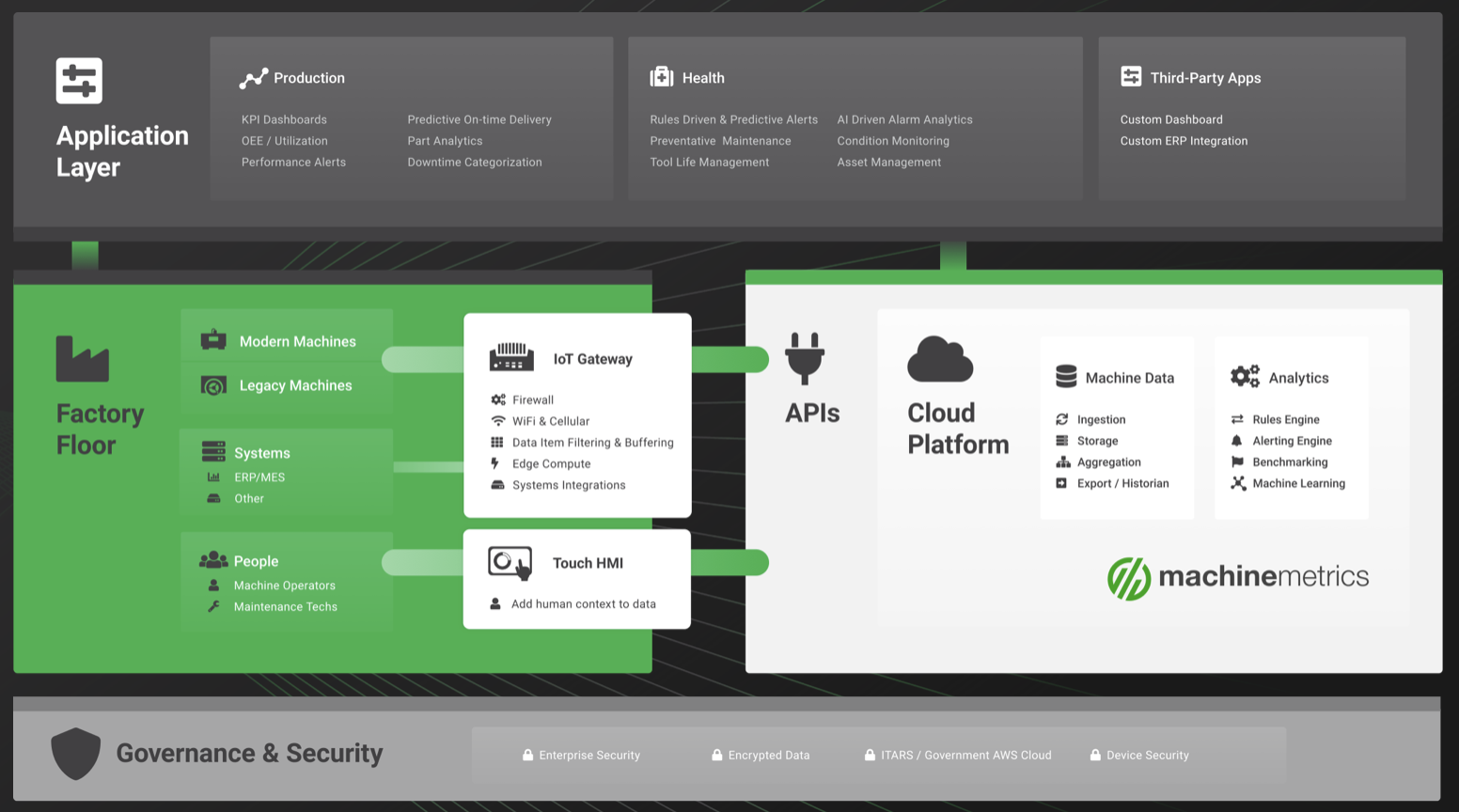Click the Production chart icon
Image resolution: width=1459 pixels, height=812 pixels.
click(x=254, y=78)
